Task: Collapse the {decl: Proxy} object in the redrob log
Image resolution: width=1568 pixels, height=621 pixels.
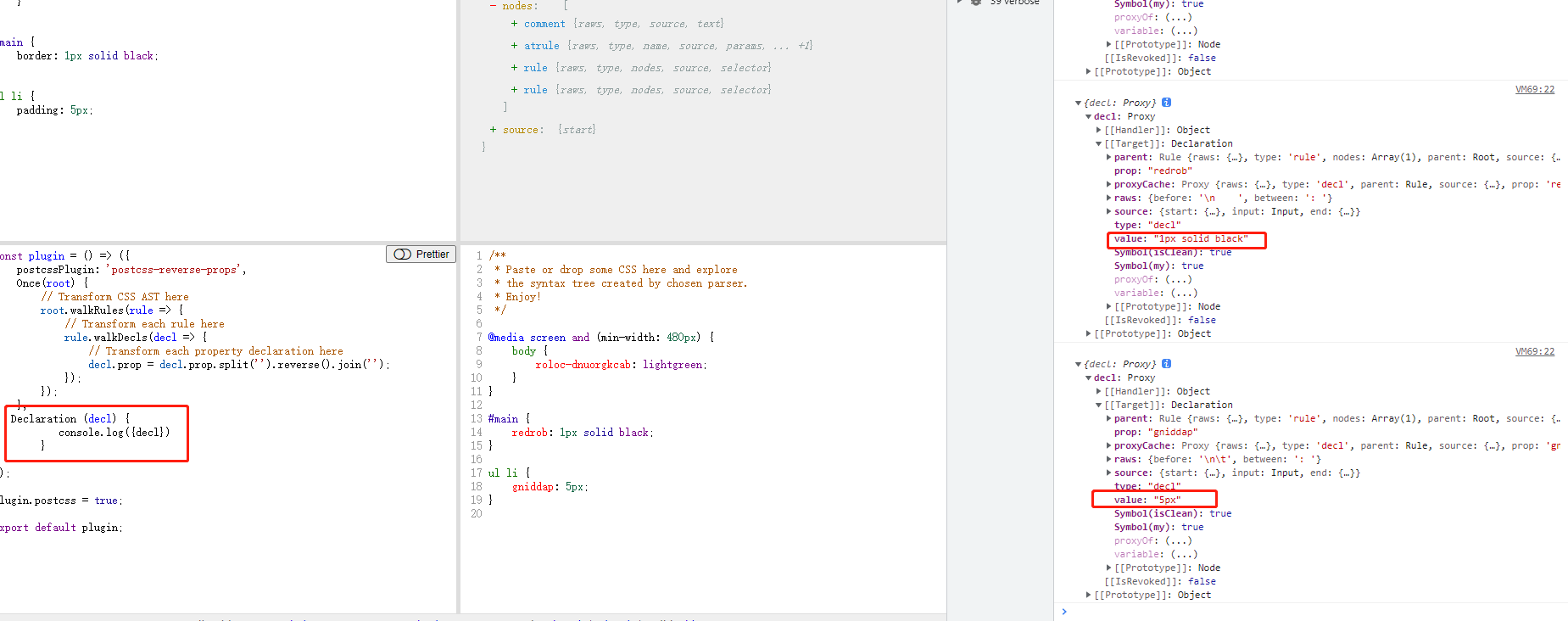Action: (x=1078, y=103)
